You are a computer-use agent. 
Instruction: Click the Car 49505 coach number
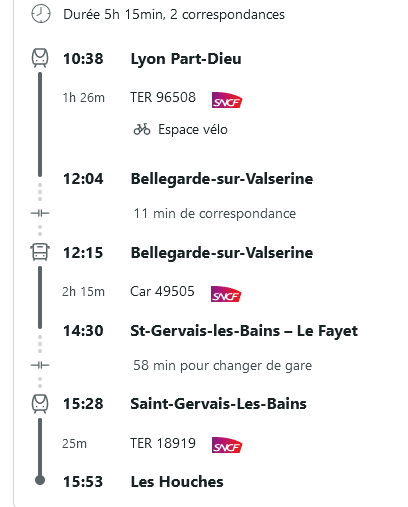pos(162,291)
